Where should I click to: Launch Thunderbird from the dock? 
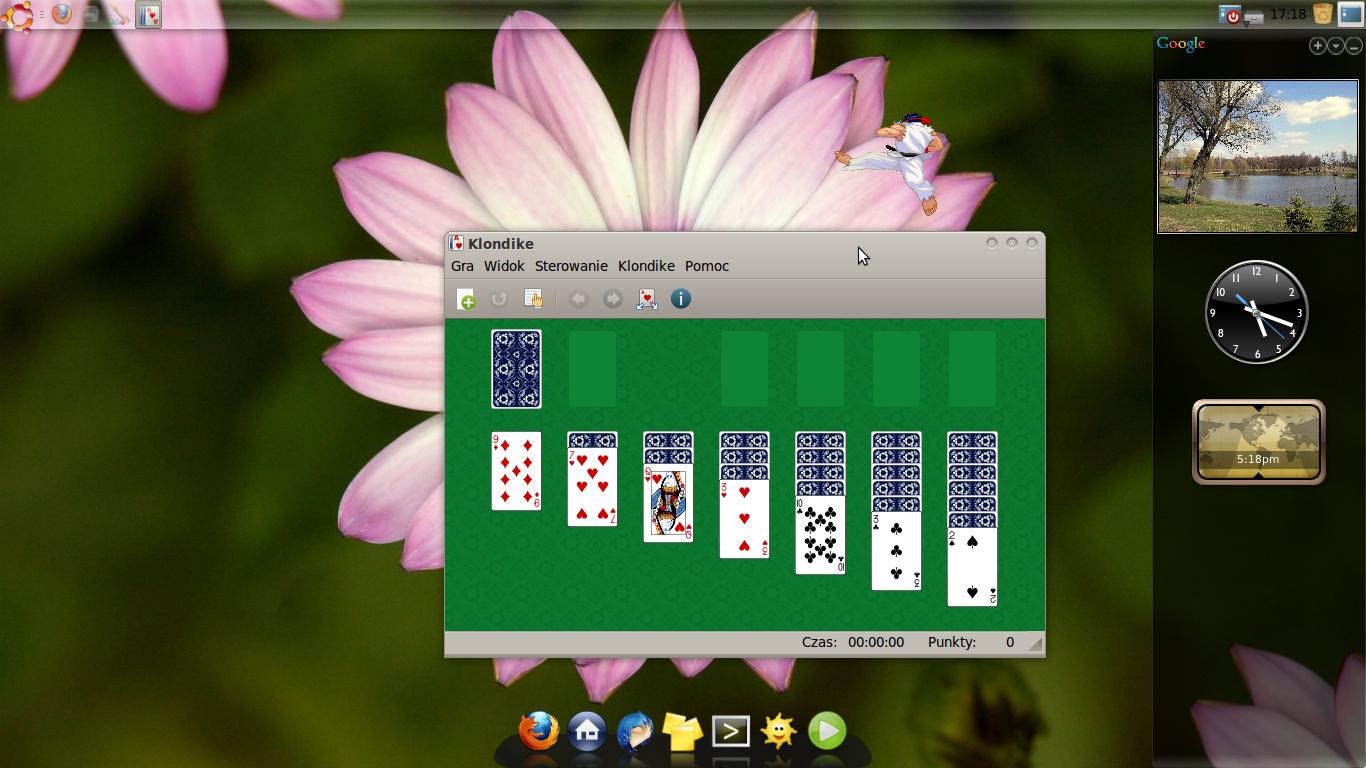pyautogui.click(x=634, y=732)
